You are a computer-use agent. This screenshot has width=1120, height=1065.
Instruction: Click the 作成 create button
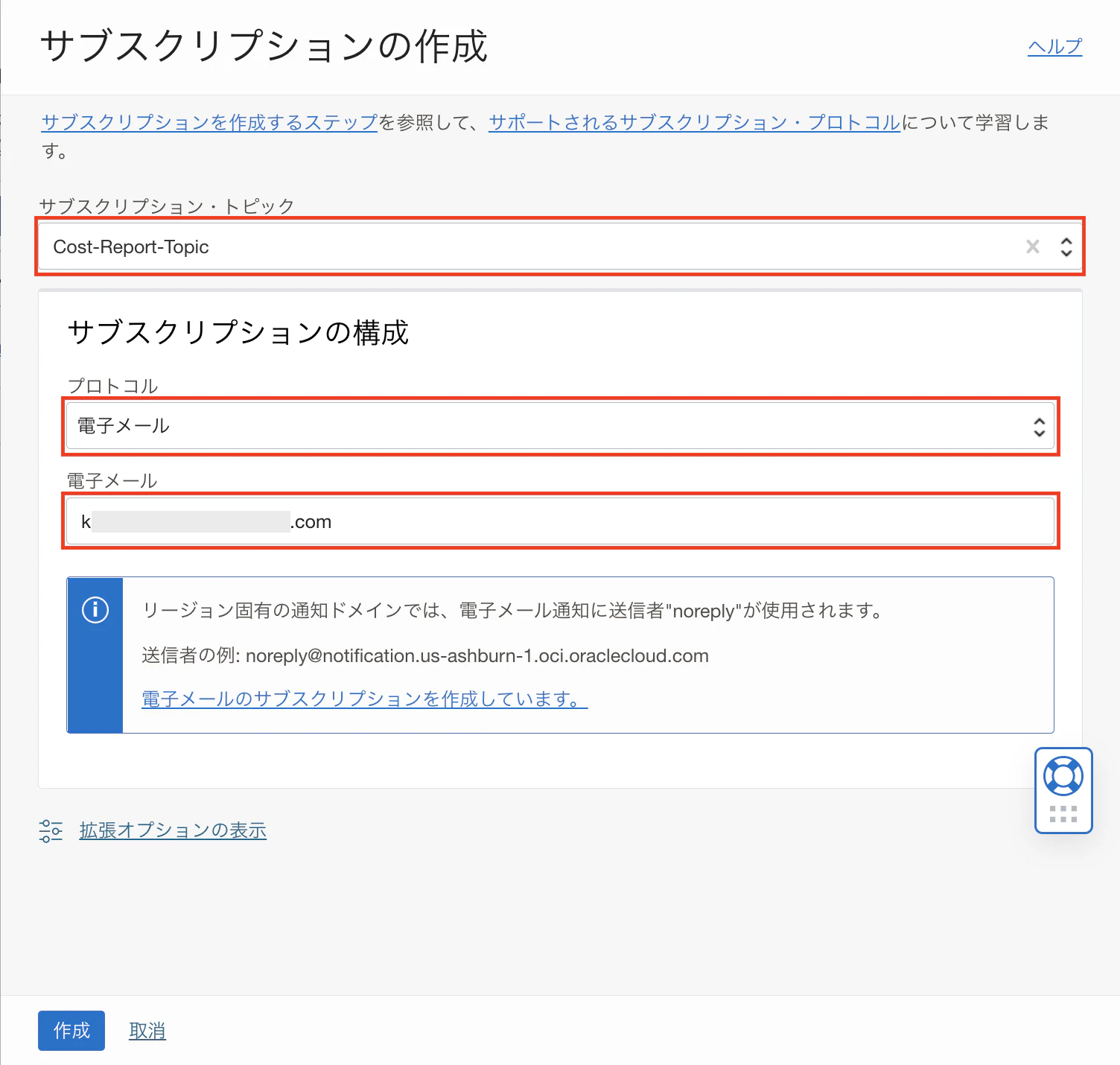[x=71, y=1031]
